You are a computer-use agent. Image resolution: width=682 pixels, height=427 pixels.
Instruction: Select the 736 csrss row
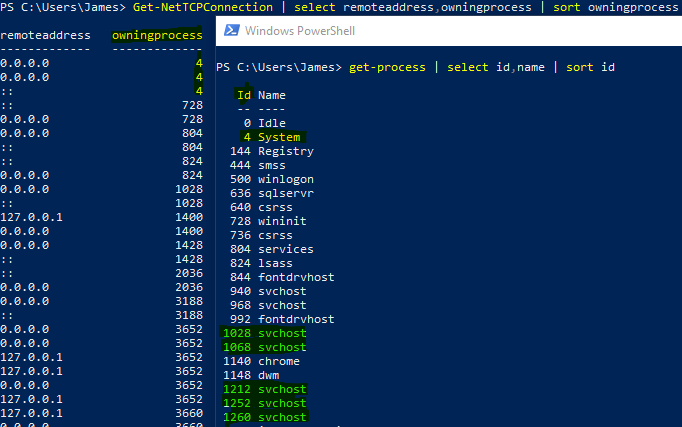(x=261, y=235)
